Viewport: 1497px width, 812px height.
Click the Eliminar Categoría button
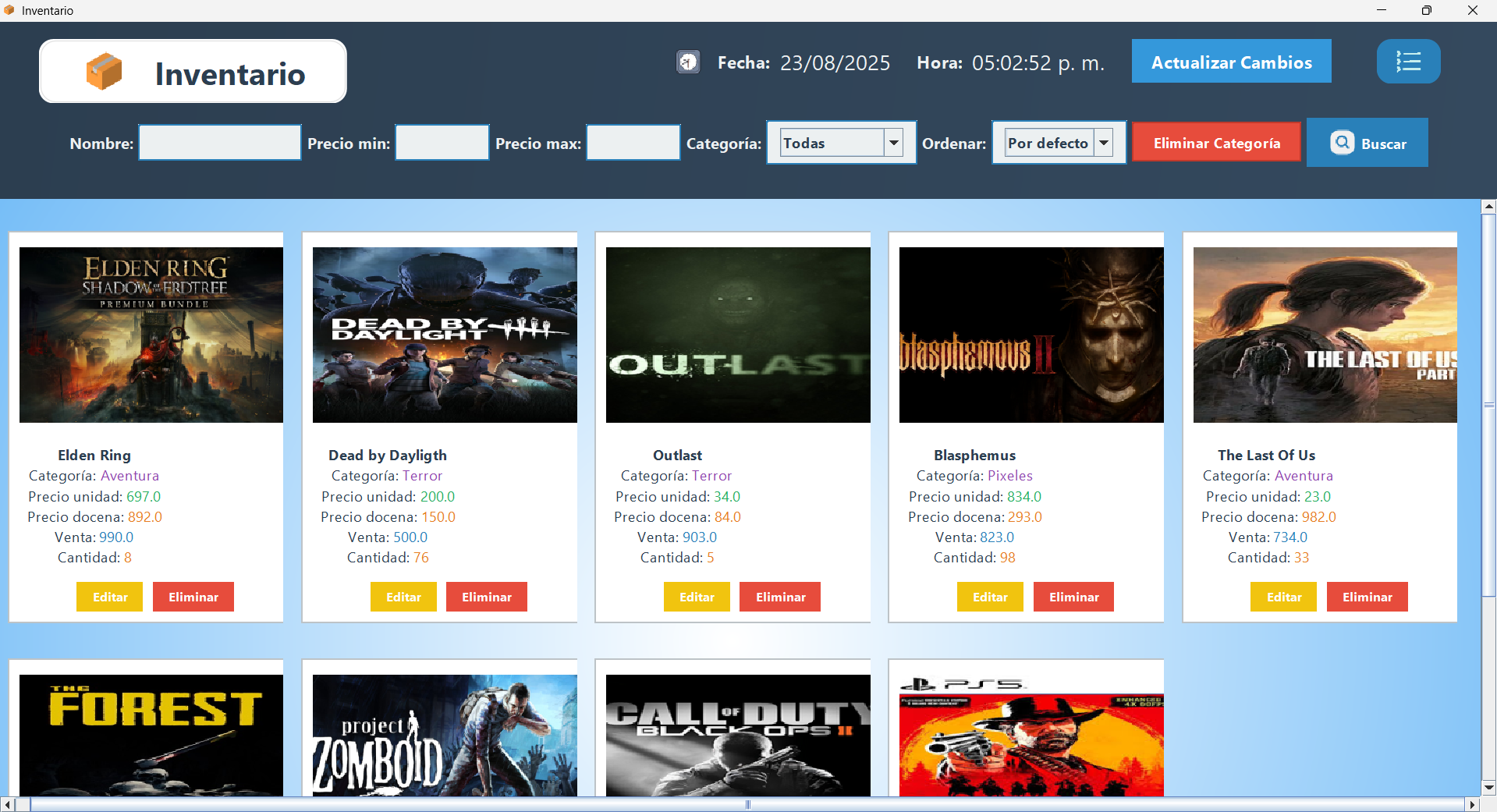(x=1216, y=143)
